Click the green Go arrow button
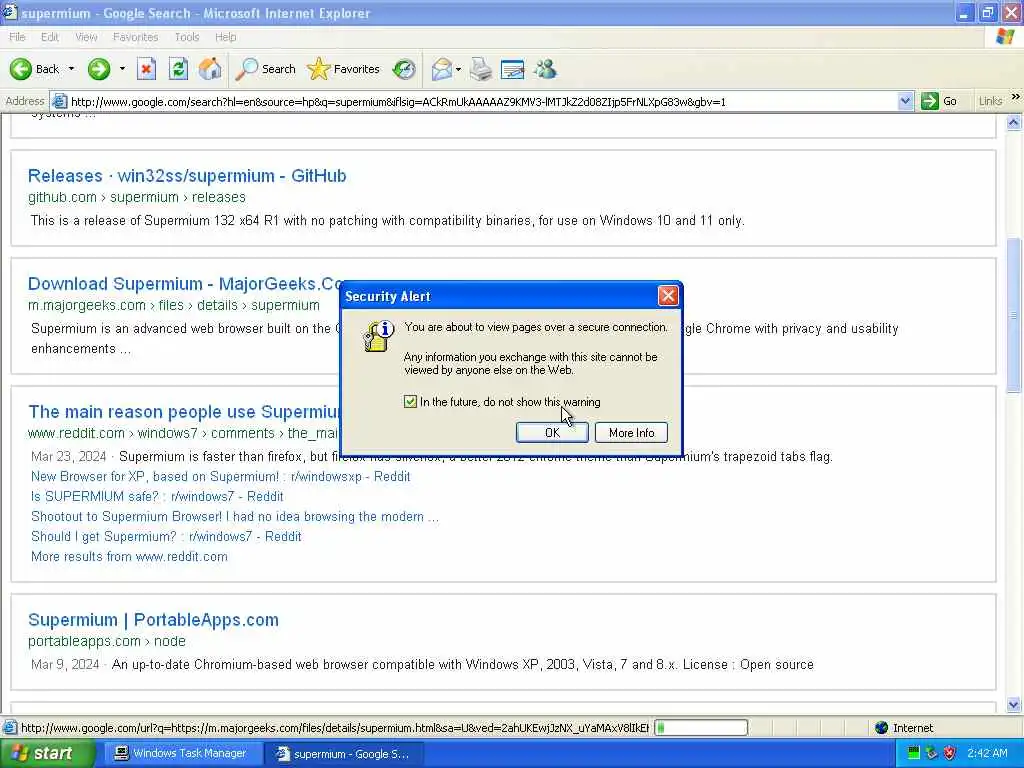Image resolution: width=1024 pixels, height=768 pixels. pyautogui.click(x=929, y=101)
